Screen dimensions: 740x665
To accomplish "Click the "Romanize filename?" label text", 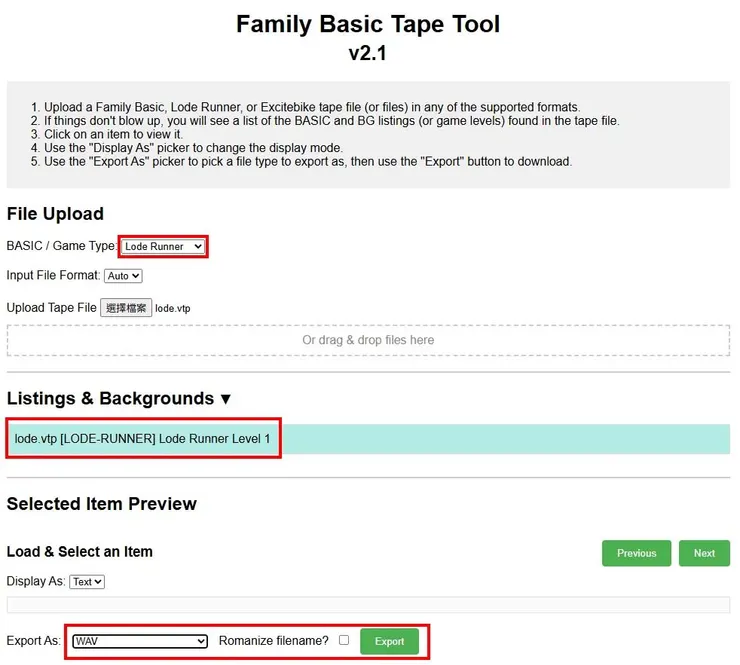I will coord(273,641).
